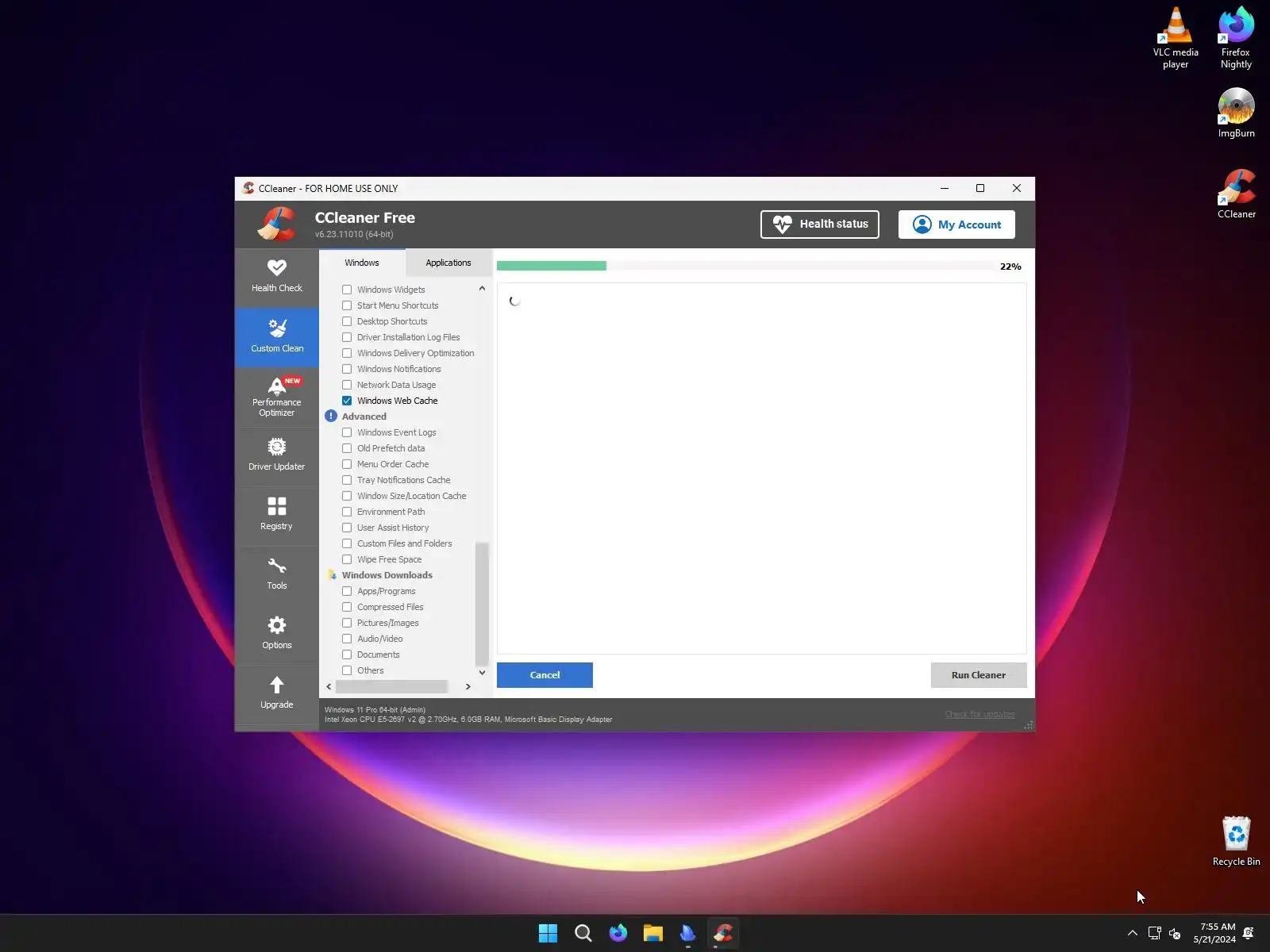1270x952 pixels.
Task: Open CCleaner Options
Action: 276,634
